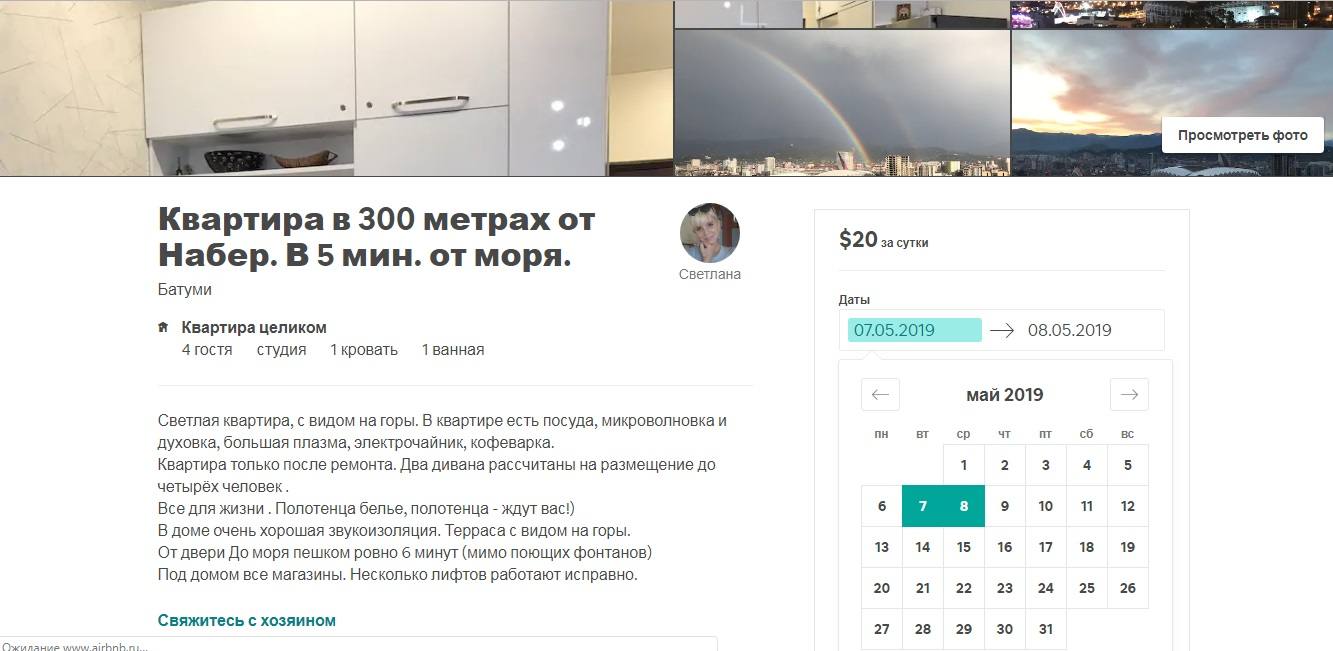Open the sunset sky photo thumbnail
Image resolution: width=1333 pixels, height=651 pixels.
pyautogui.click(x=1172, y=103)
